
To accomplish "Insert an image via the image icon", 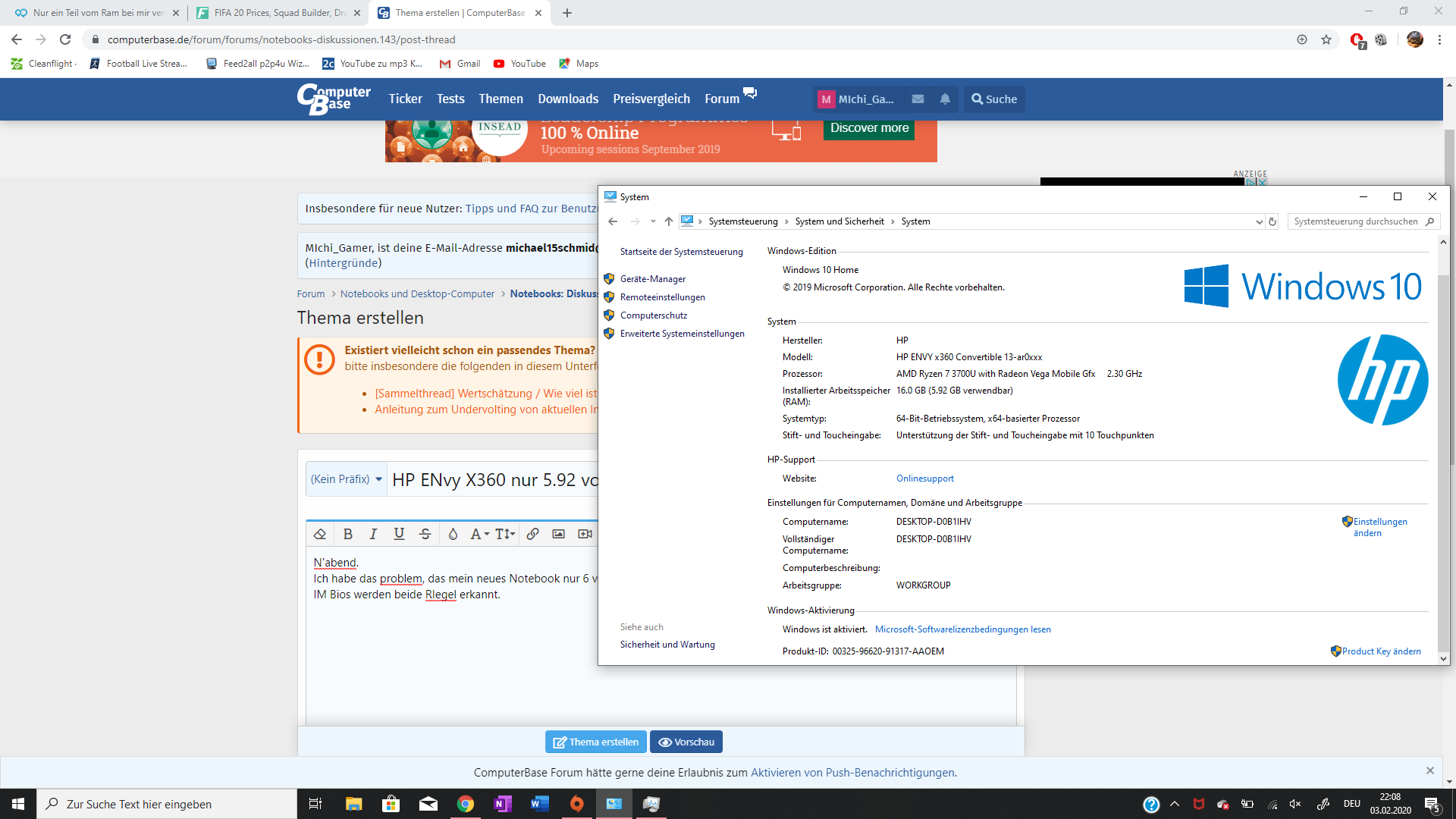I will pyautogui.click(x=559, y=534).
